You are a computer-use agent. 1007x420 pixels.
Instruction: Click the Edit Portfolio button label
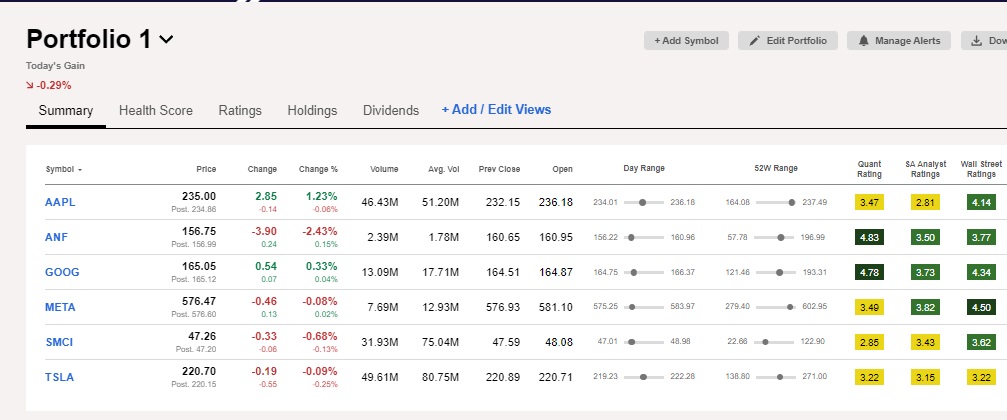[x=797, y=40]
